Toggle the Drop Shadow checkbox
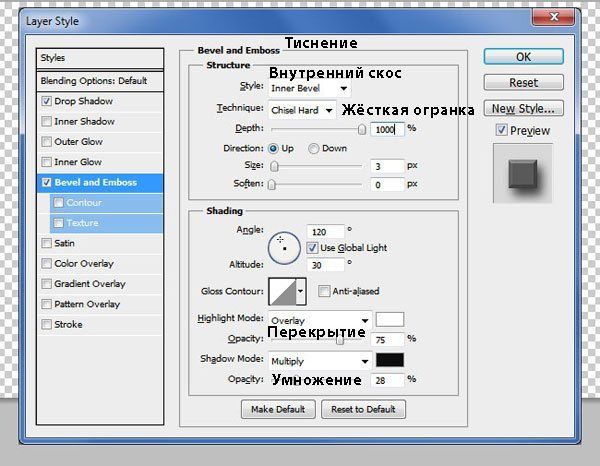 click(x=46, y=101)
